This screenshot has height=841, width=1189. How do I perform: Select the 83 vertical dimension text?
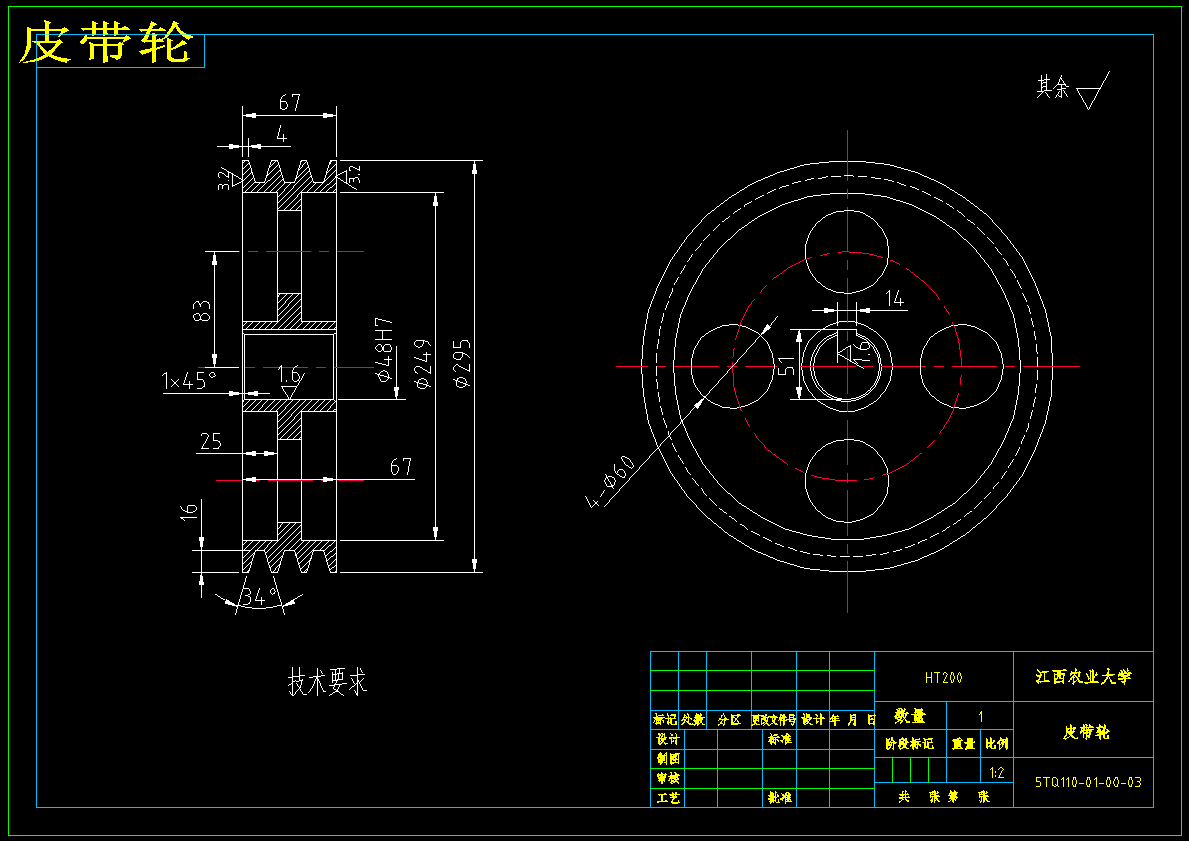click(x=202, y=311)
